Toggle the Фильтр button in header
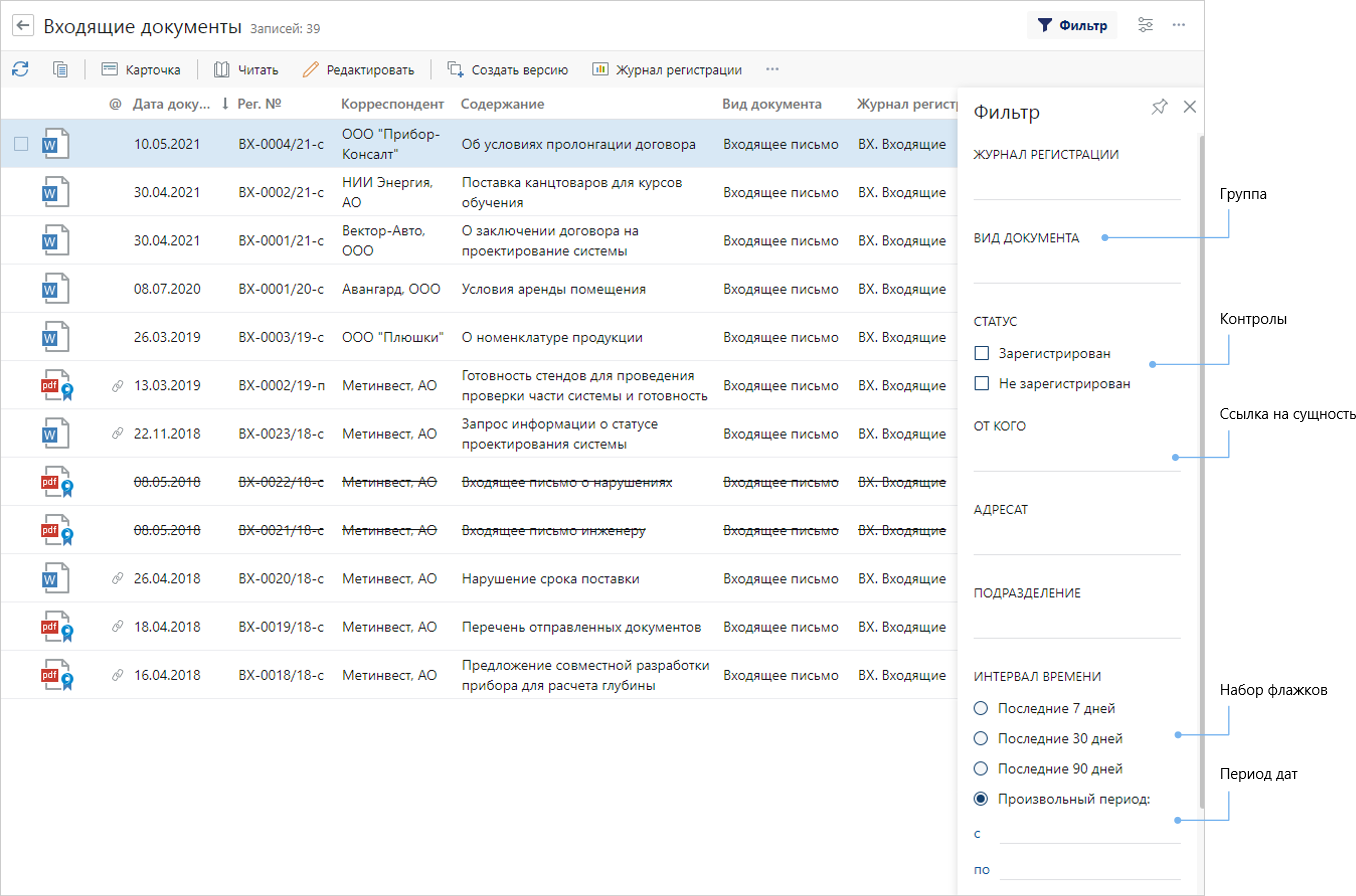 point(1072,25)
